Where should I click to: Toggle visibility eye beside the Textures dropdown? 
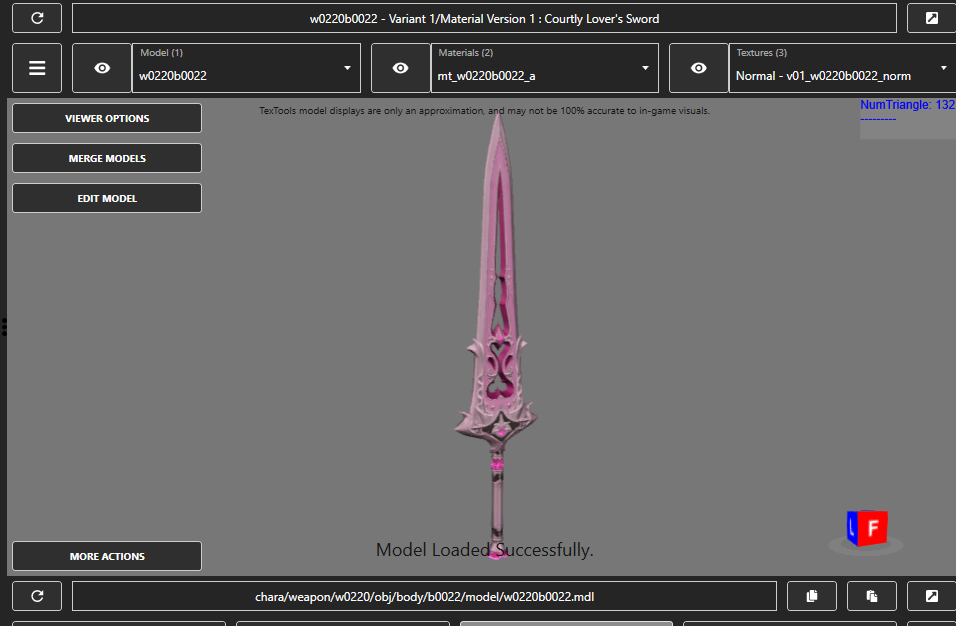[699, 68]
